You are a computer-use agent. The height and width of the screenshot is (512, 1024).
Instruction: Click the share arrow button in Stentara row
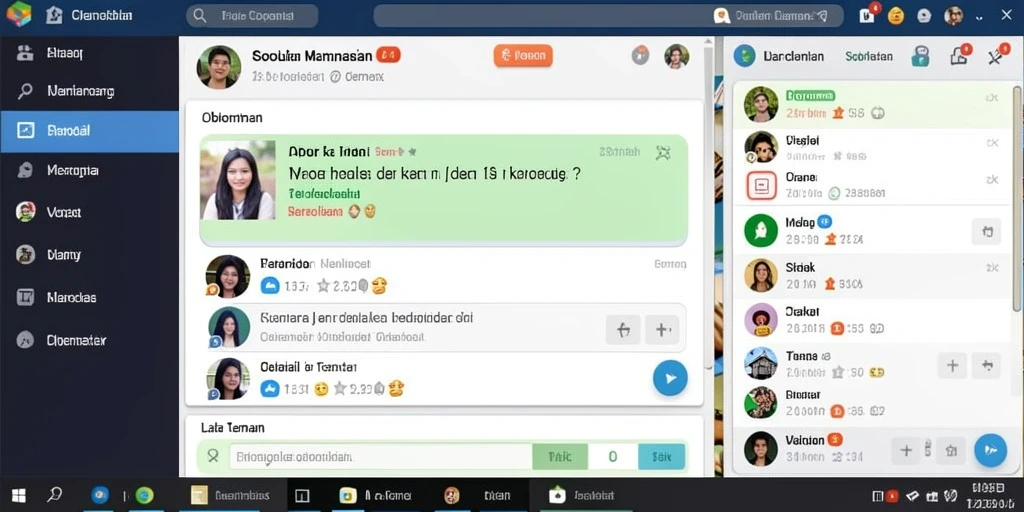(623, 330)
